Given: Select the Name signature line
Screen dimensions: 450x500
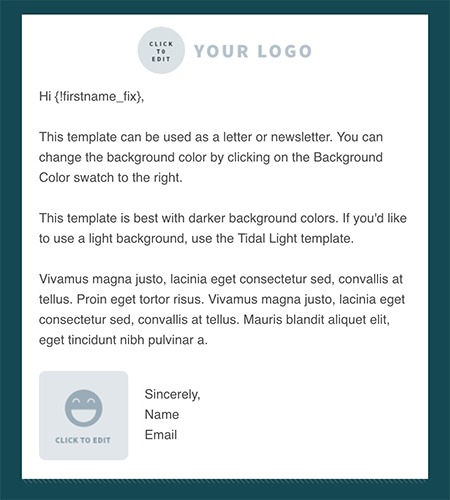Looking at the screenshot, I should [162, 415].
